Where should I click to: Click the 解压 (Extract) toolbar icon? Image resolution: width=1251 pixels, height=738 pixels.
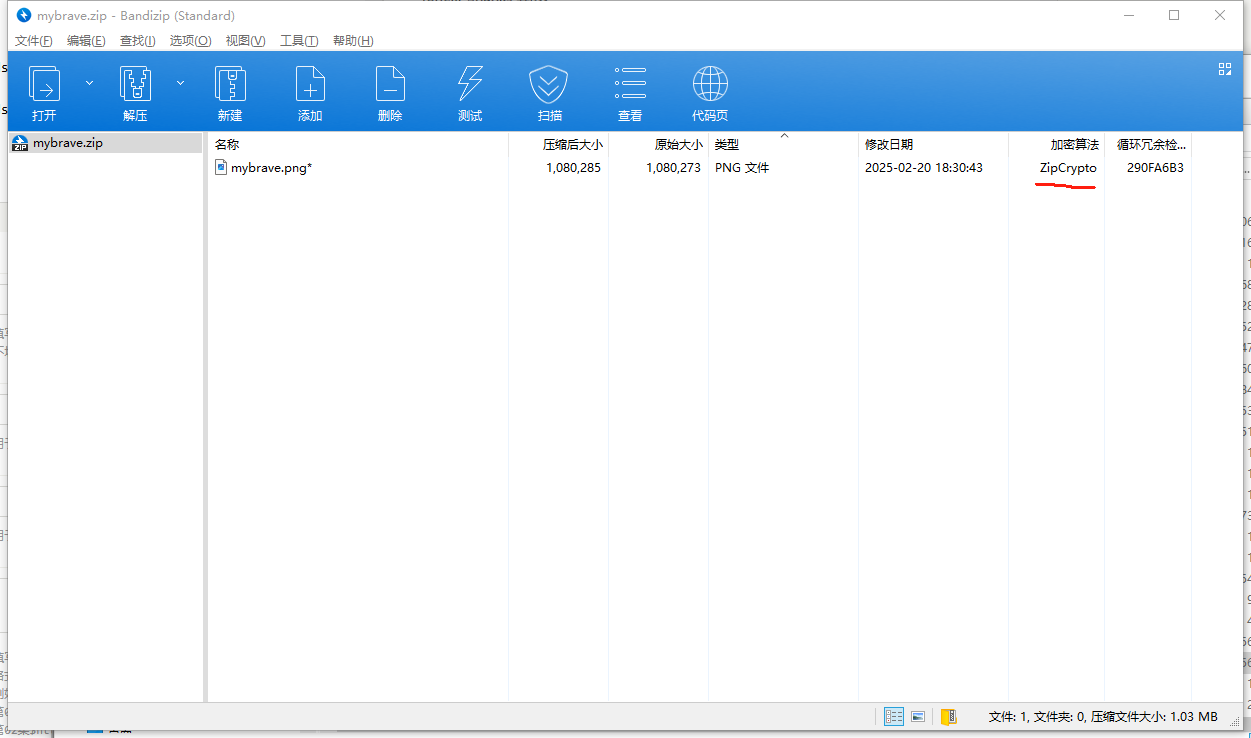click(x=135, y=84)
